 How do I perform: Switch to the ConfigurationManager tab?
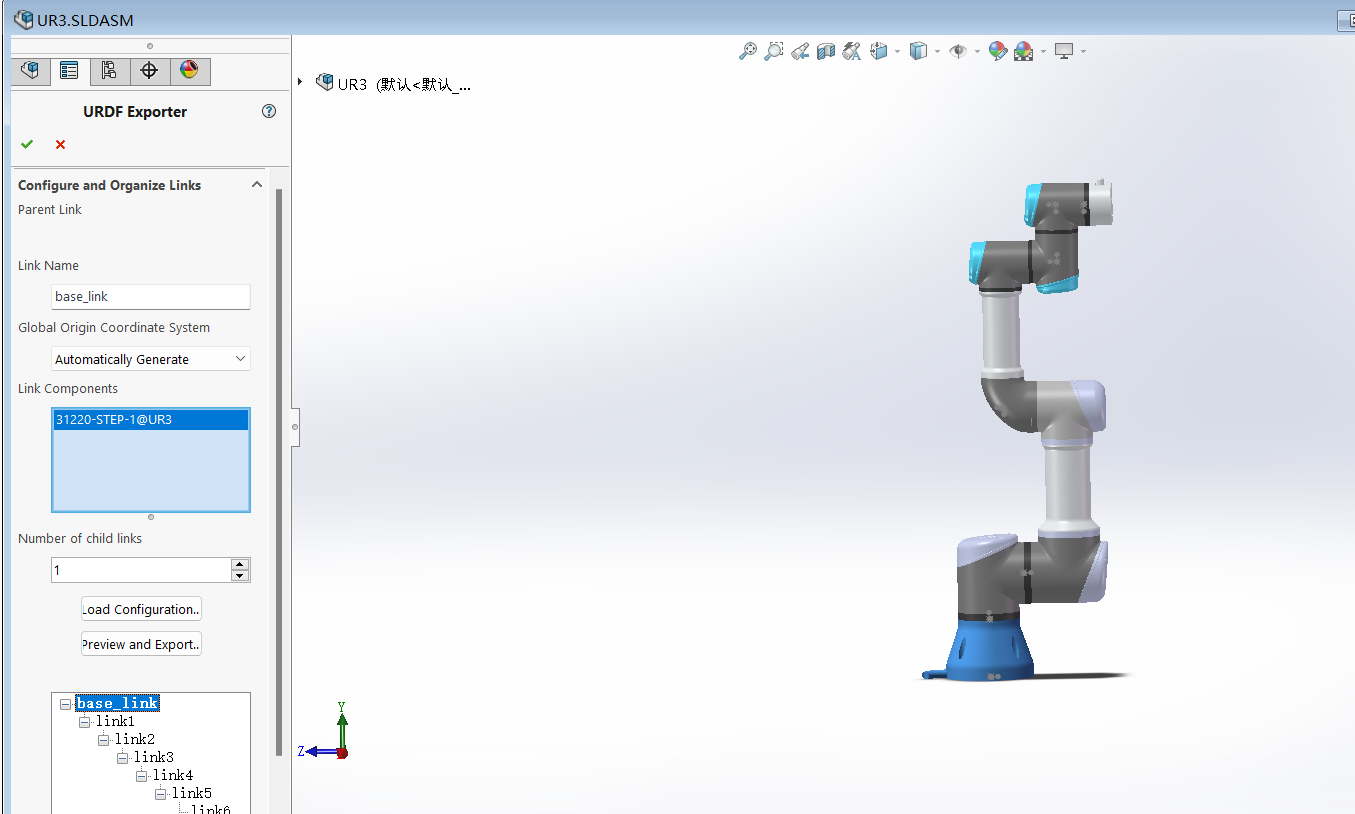[109, 71]
